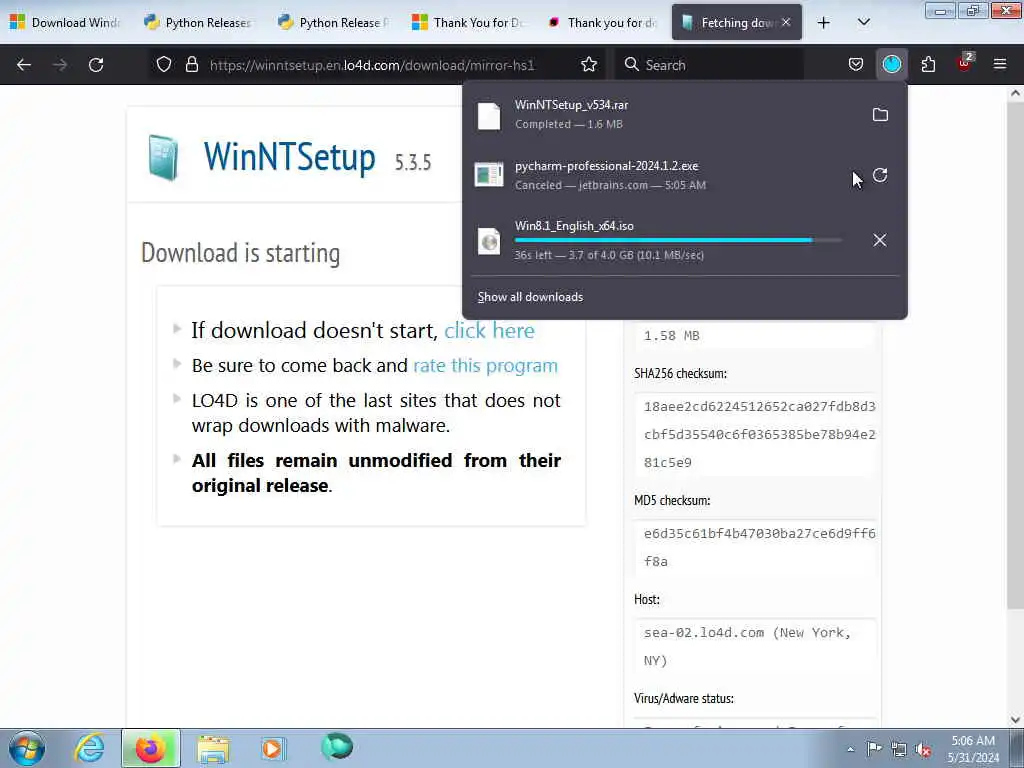Image resolution: width=1024 pixels, height=768 pixels.
Task: Open Windows Explorer from taskbar
Action: 213,748
